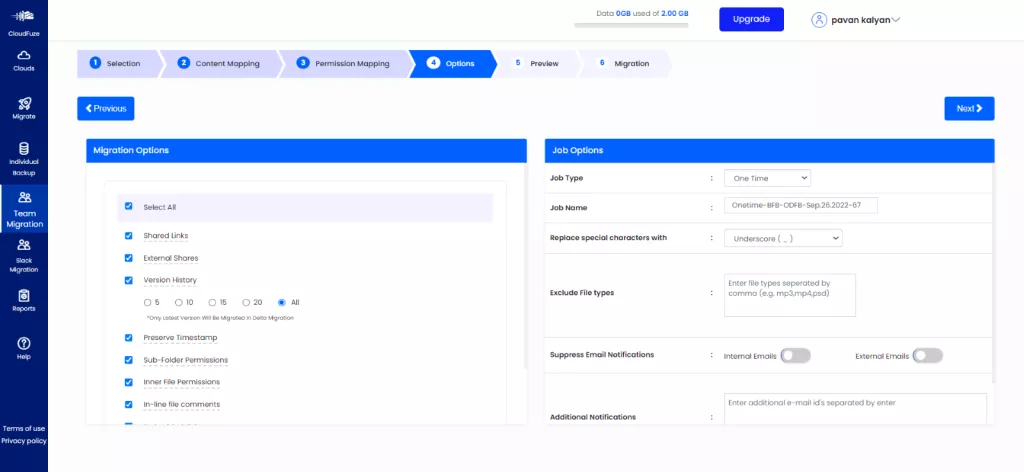Select version history radio 15
The width and height of the screenshot is (1024, 472).
coord(212,302)
